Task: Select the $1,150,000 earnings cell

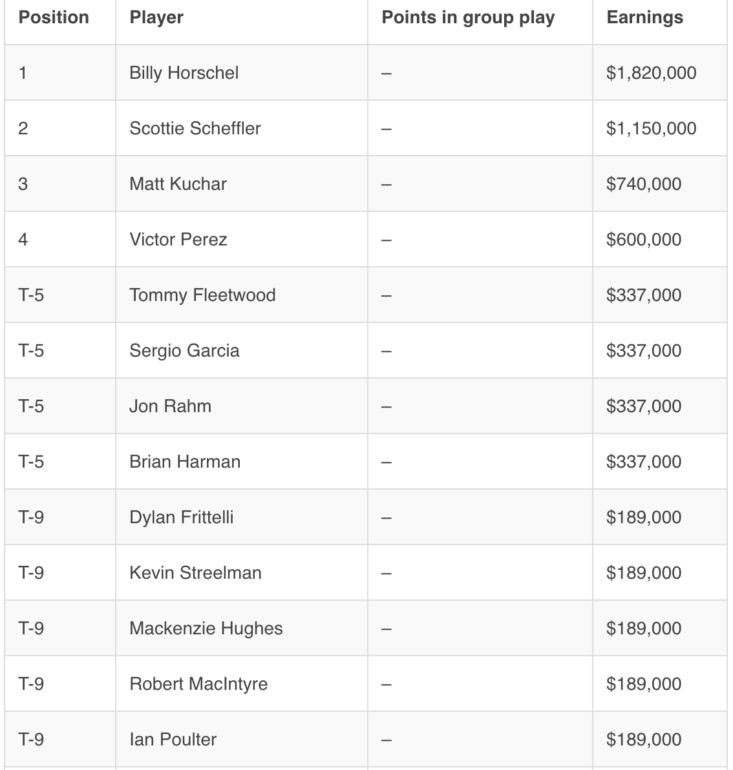Action: point(651,129)
